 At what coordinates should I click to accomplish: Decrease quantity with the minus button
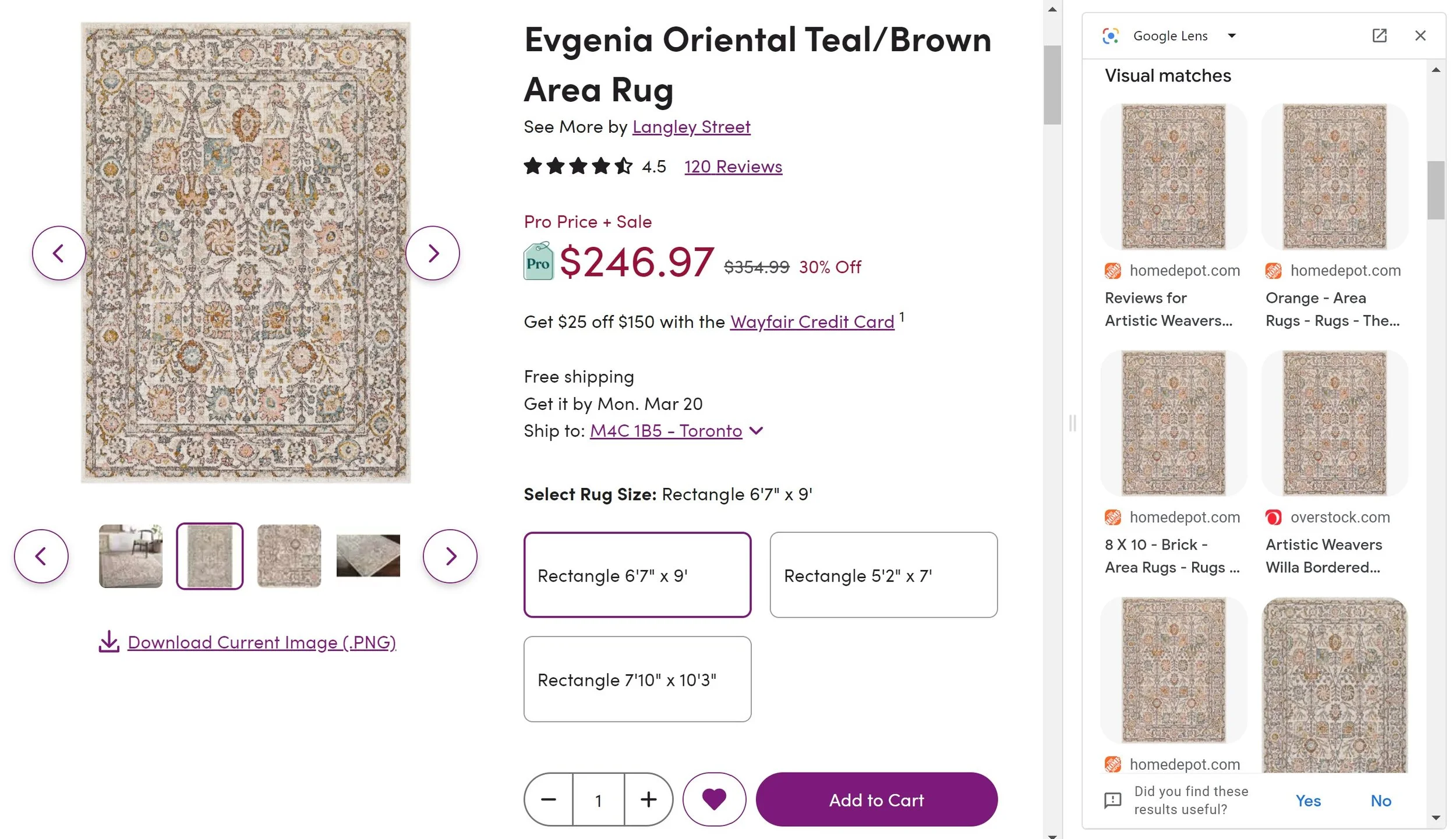click(548, 799)
